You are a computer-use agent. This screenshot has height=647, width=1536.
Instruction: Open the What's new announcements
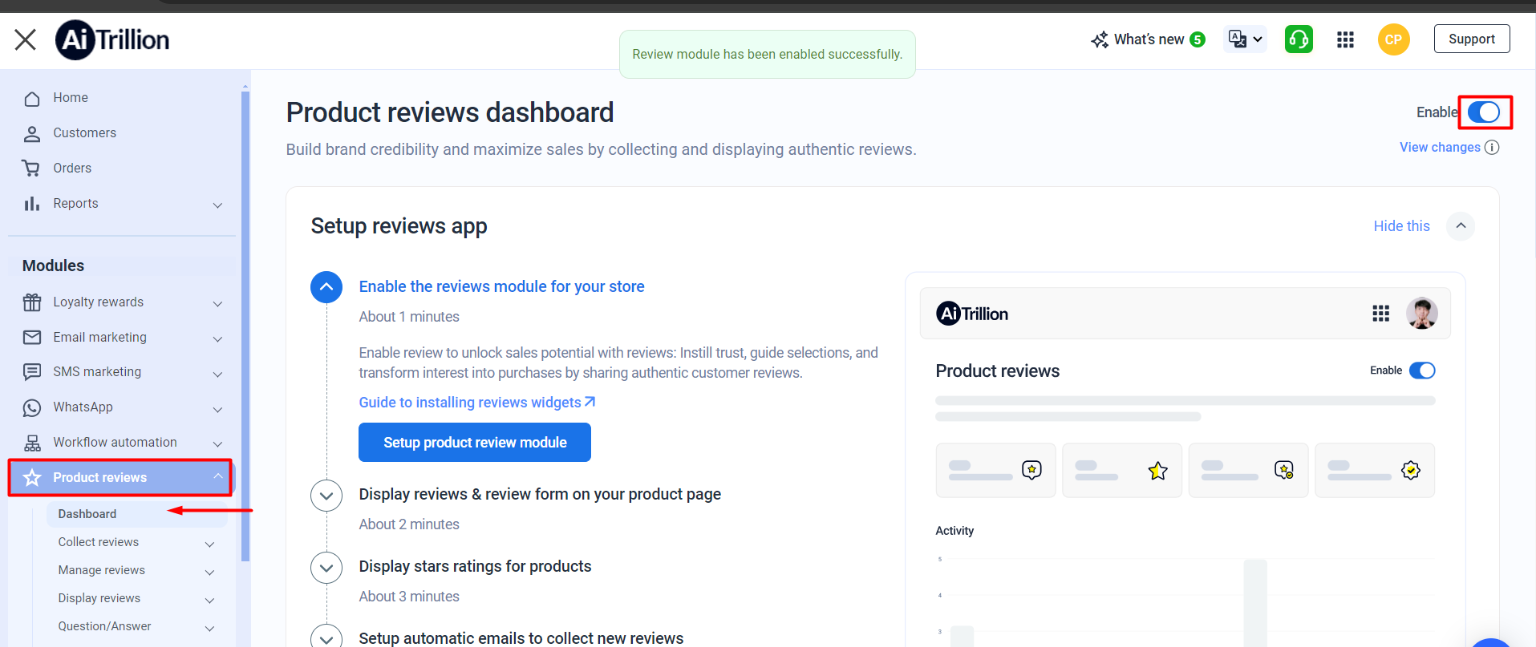click(1147, 40)
